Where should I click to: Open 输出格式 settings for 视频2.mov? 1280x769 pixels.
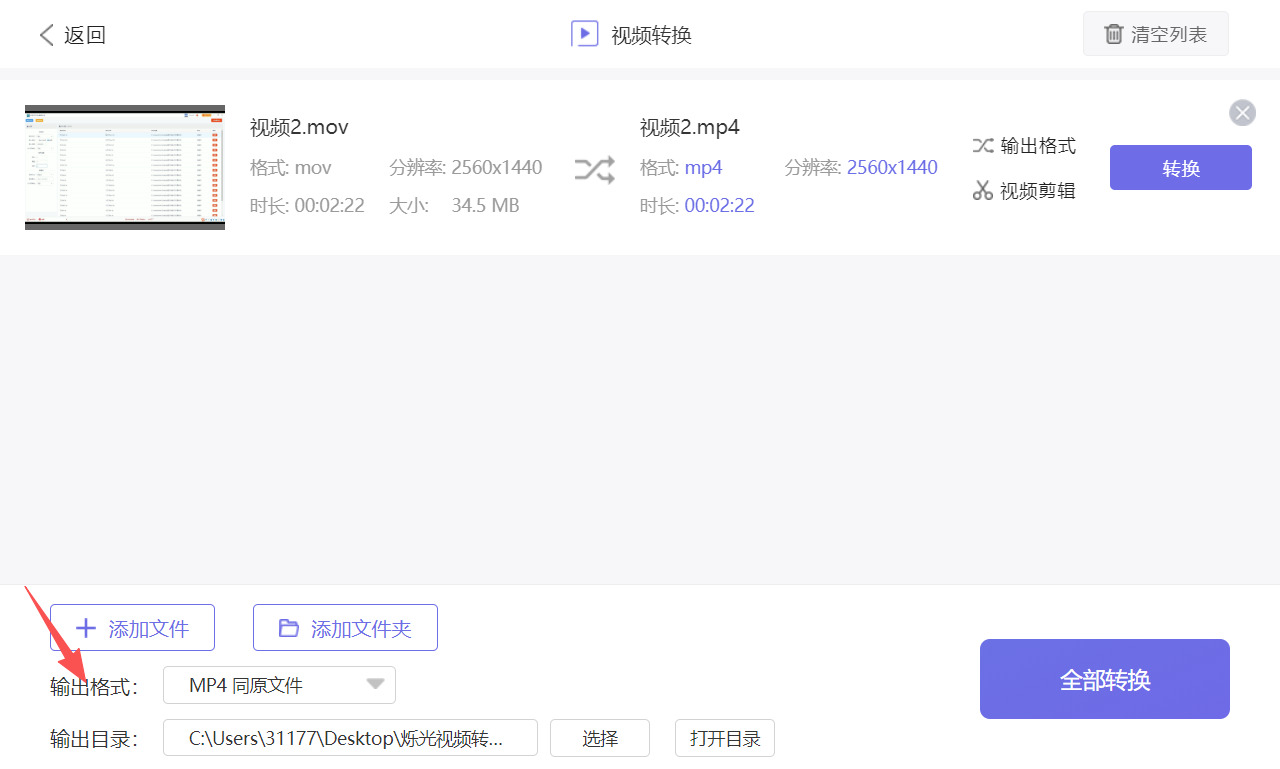(x=1024, y=145)
